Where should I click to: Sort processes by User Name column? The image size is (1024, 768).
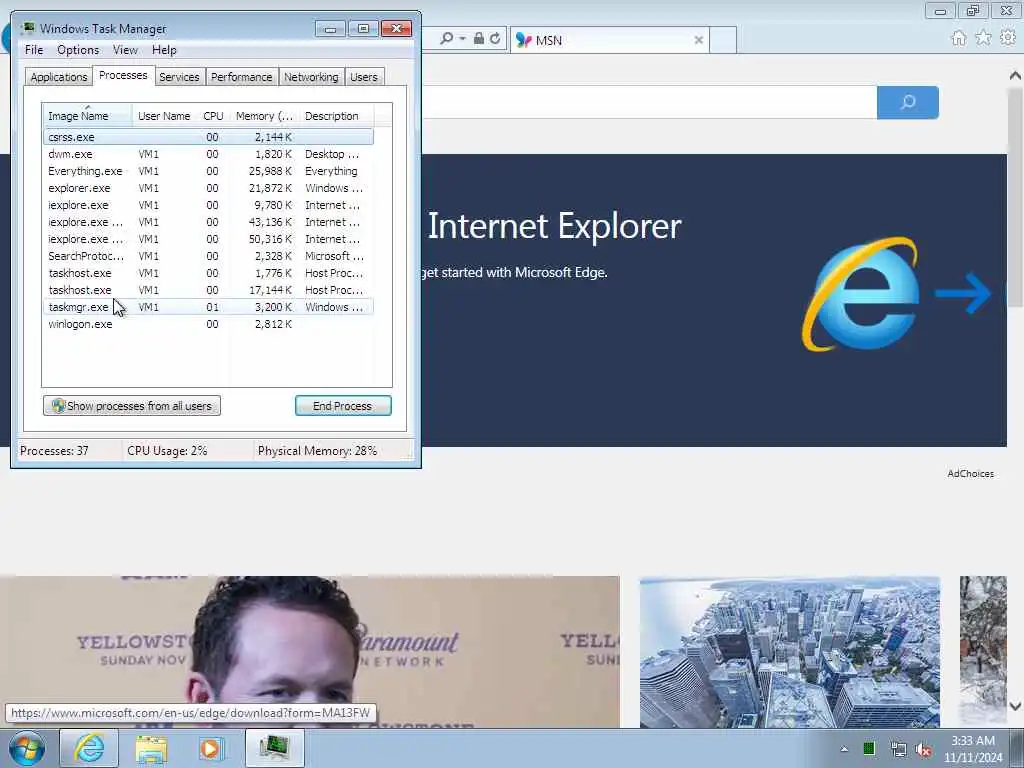[164, 116]
